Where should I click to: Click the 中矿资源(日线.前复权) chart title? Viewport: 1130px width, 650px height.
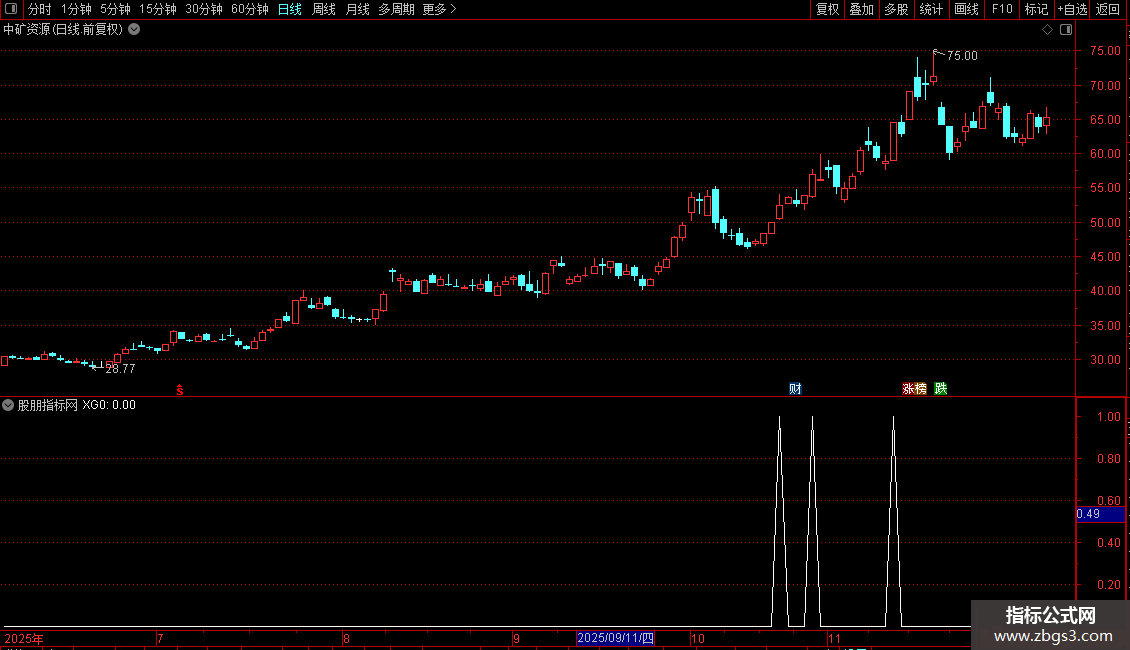(x=63, y=30)
